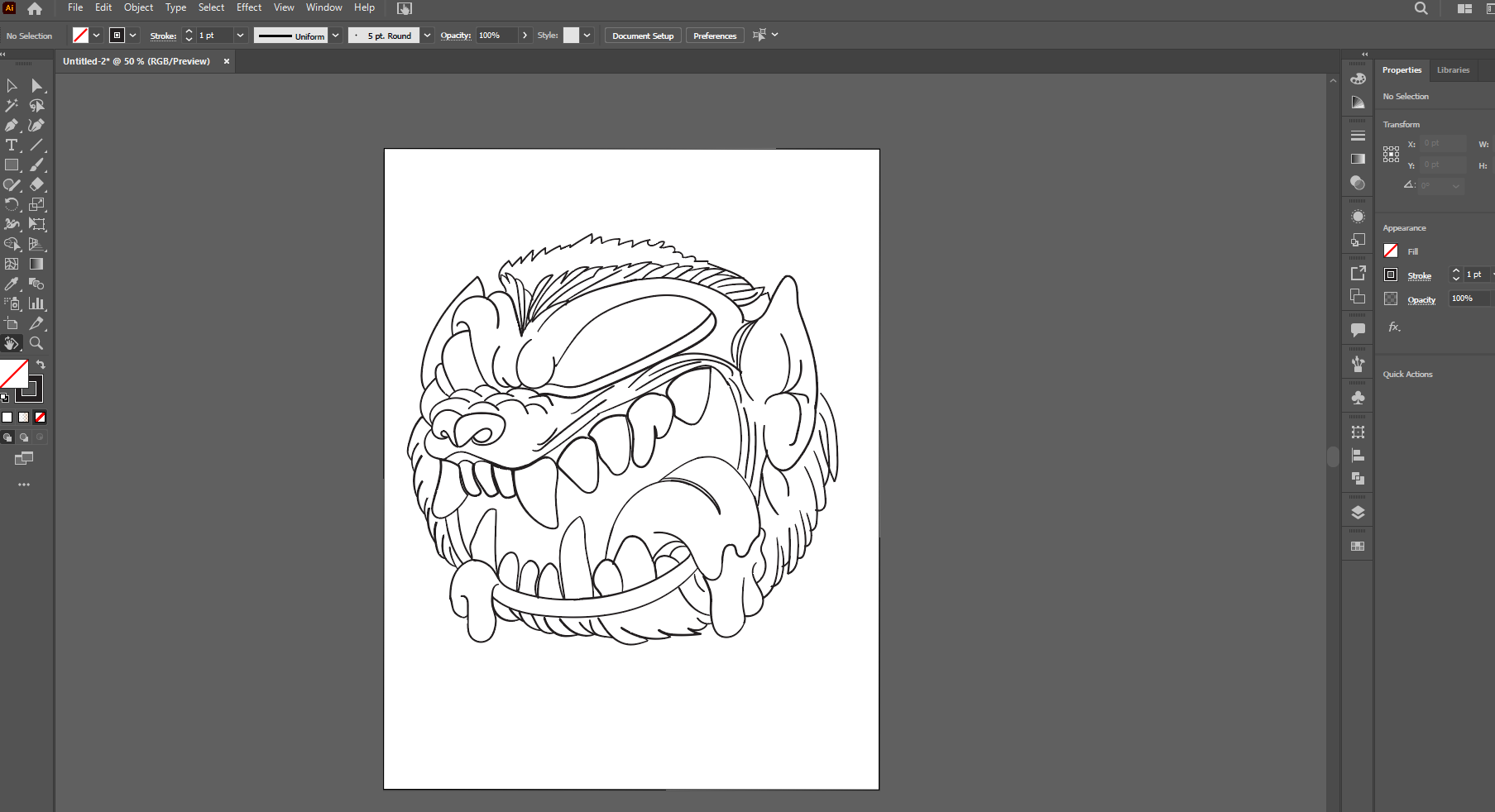Switch to the Libraries tab
This screenshot has width=1495, height=812.
(1454, 70)
